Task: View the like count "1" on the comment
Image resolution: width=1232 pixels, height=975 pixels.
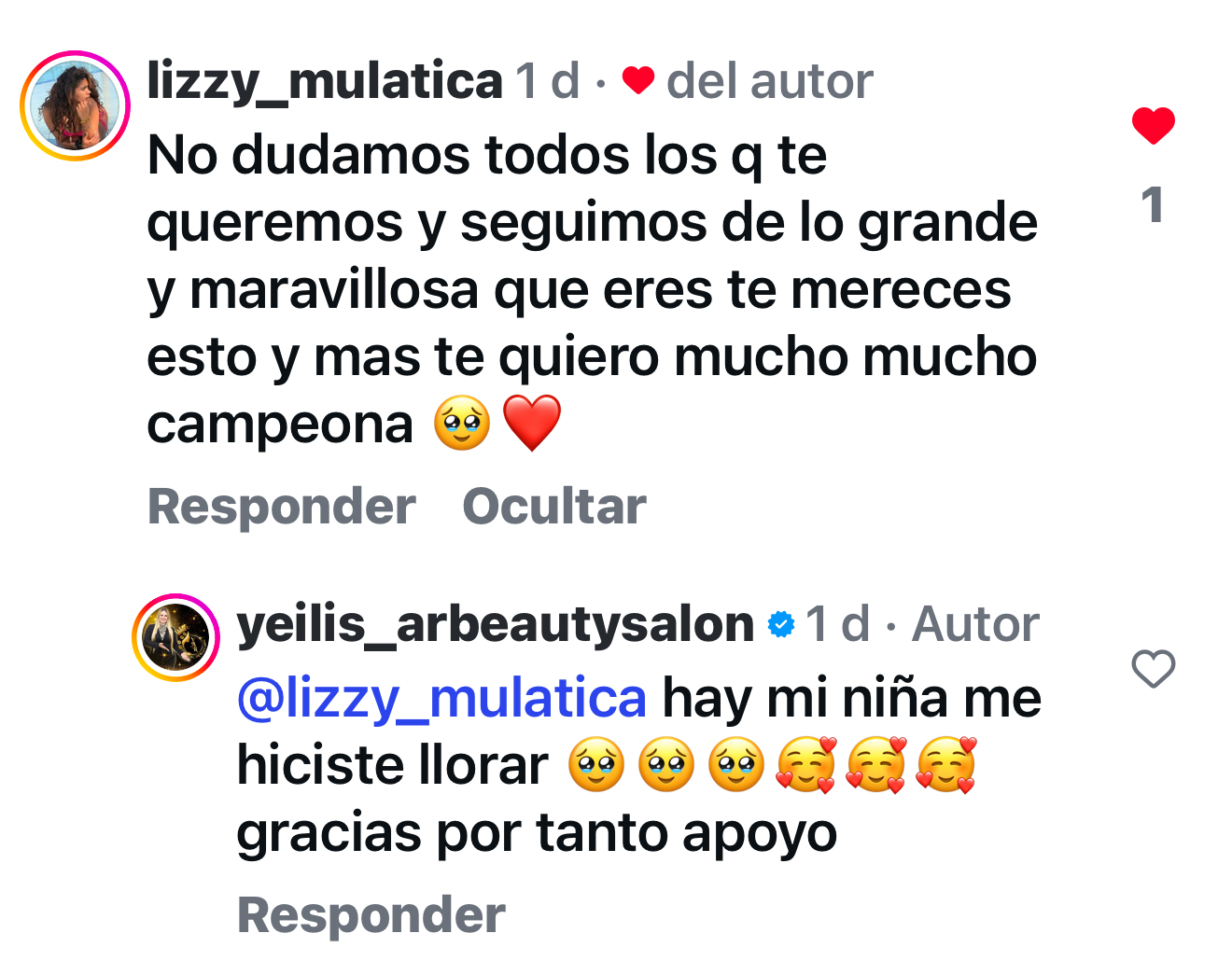Action: [1153, 204]
